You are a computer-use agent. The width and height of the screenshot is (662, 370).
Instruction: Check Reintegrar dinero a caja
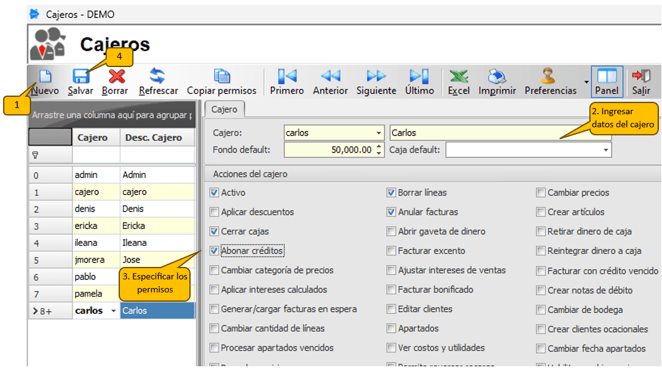coord(541,251)
